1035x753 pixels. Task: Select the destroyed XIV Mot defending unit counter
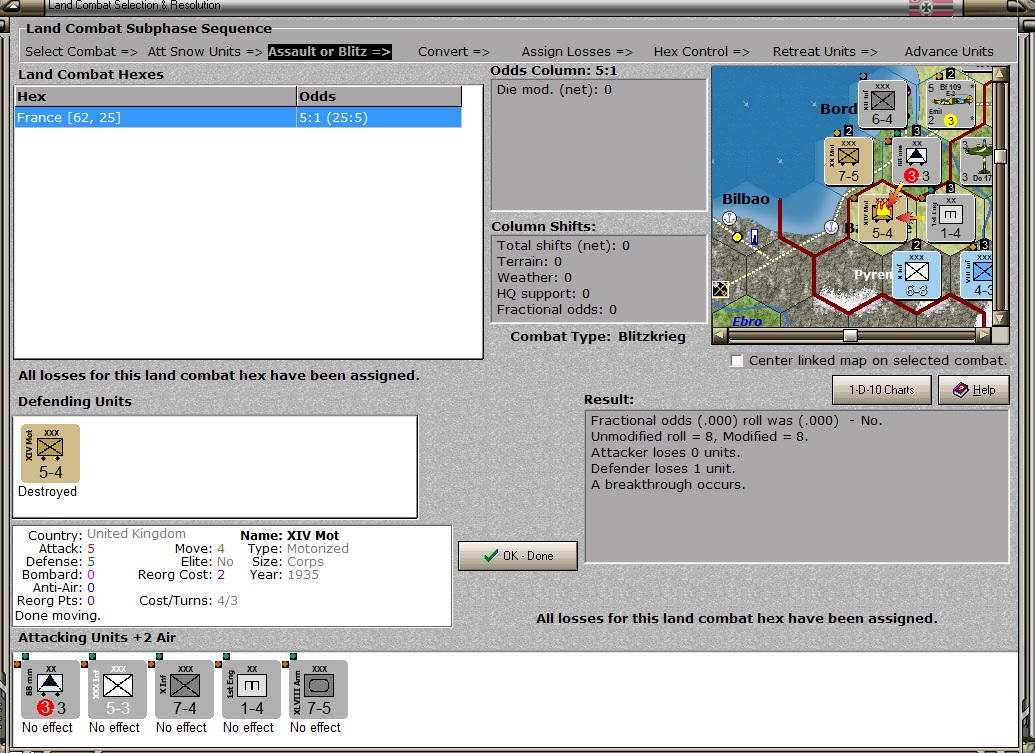50,453
